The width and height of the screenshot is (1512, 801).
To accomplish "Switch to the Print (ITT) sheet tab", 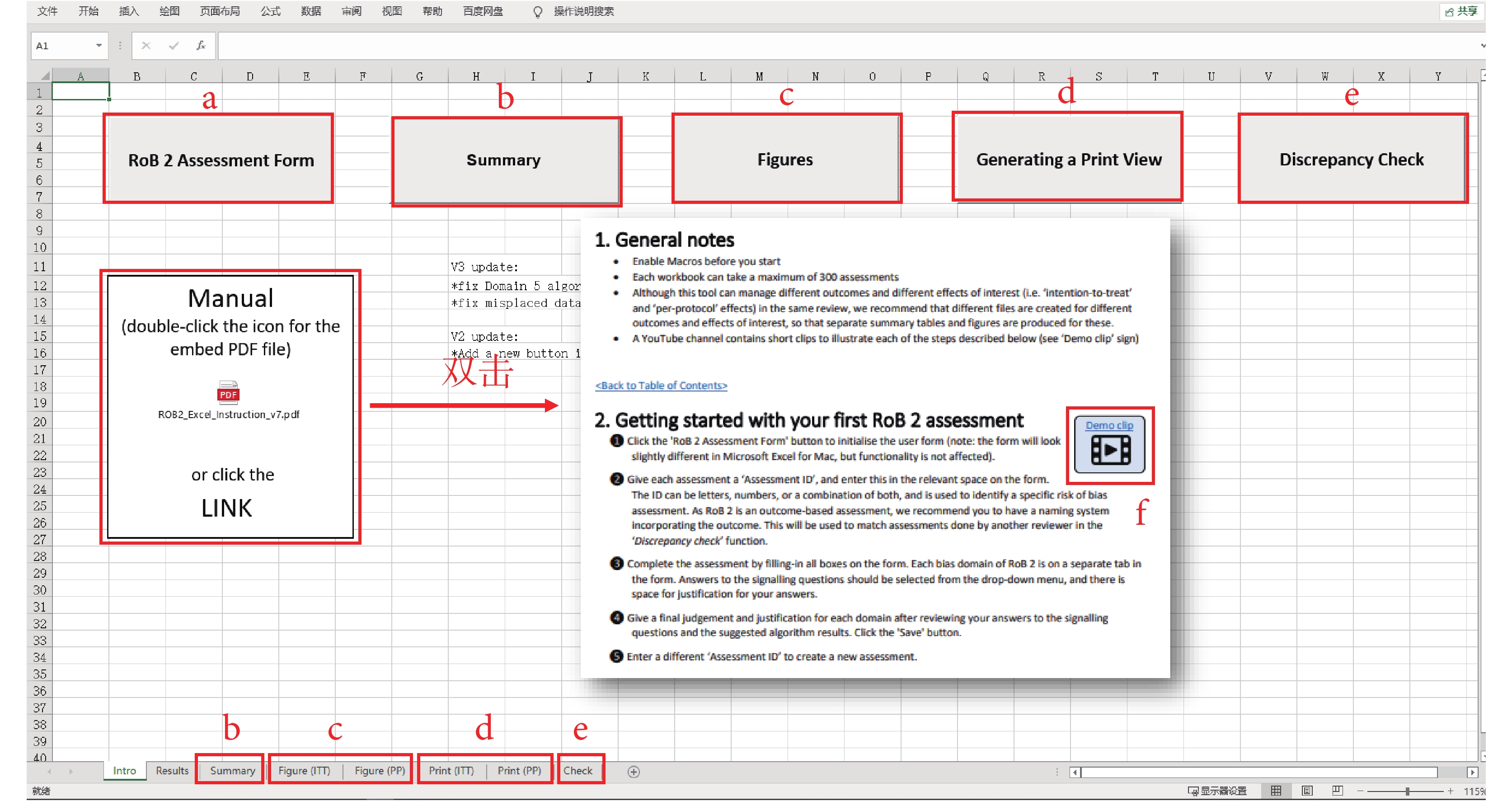I will [451, 770].
